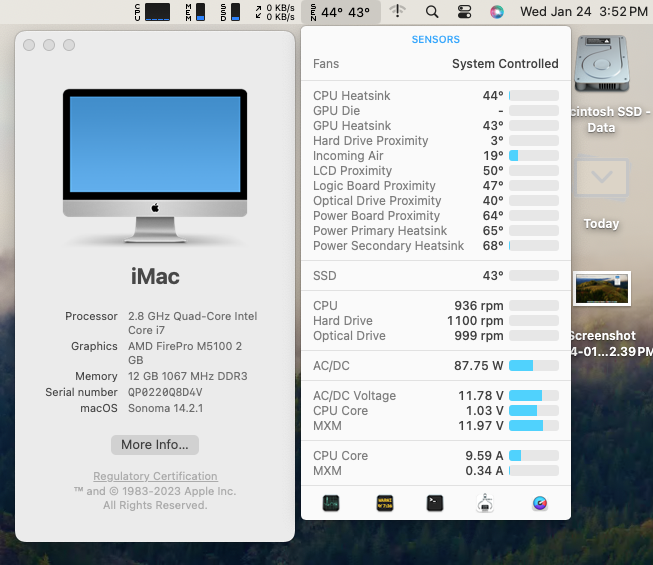Click the Wi-Fi warning icon in the menu bar
The image size is (653, 565).
pos(397,11)
